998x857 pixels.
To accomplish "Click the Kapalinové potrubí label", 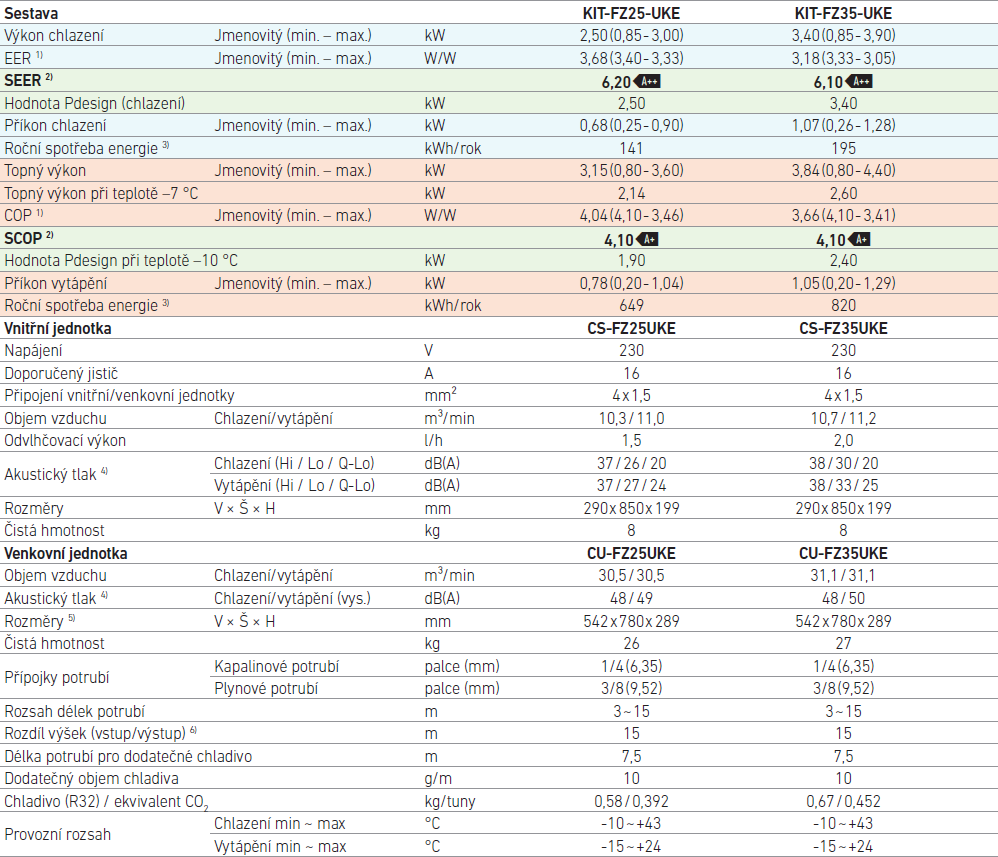I will click(276, 667).
